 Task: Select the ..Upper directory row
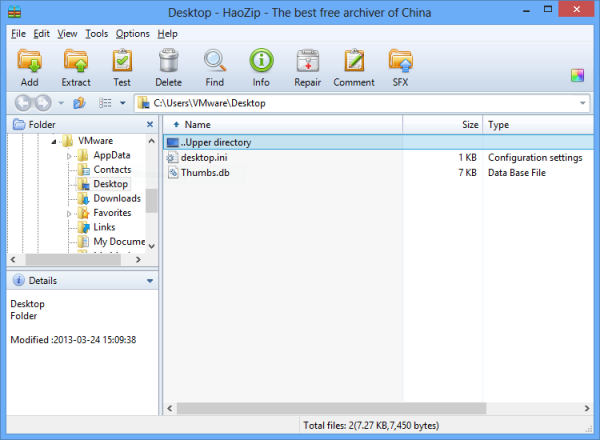[378, 142]
